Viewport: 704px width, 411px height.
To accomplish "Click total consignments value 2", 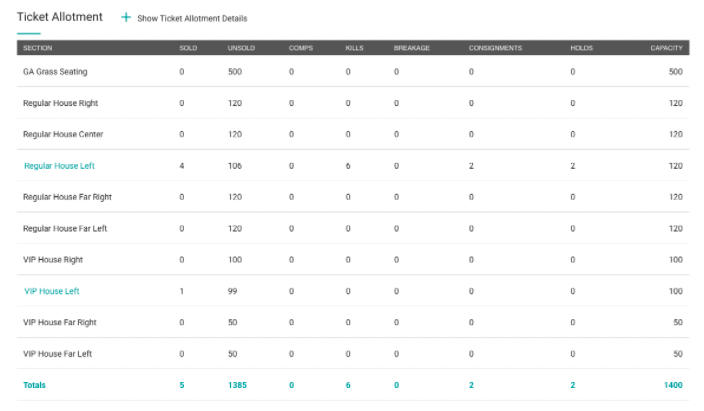I will point(471,385).
